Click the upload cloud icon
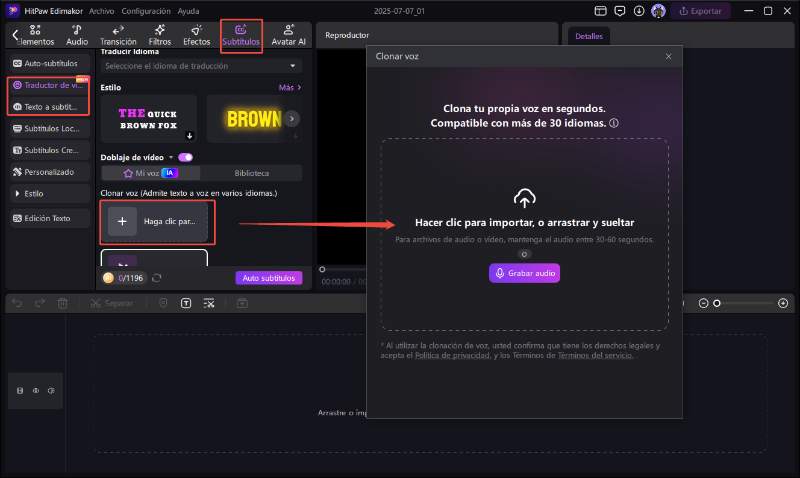 [524, 198]
